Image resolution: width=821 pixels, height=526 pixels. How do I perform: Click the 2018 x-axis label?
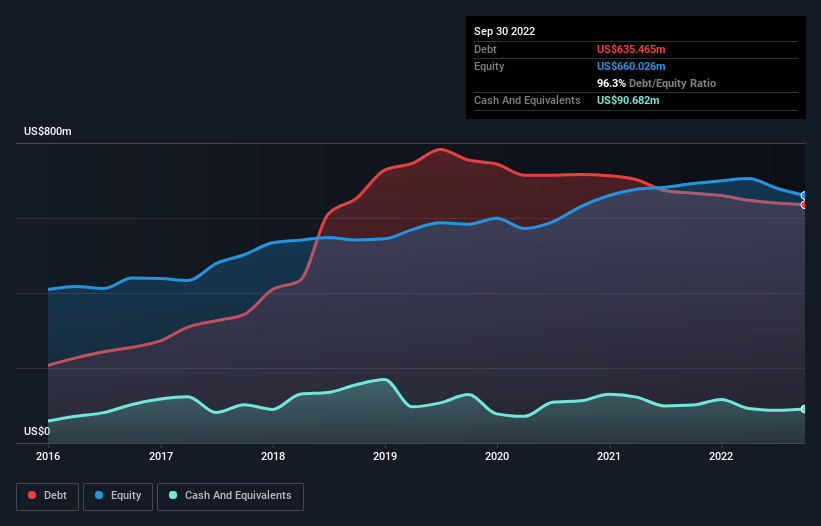(x=273, y=456)
